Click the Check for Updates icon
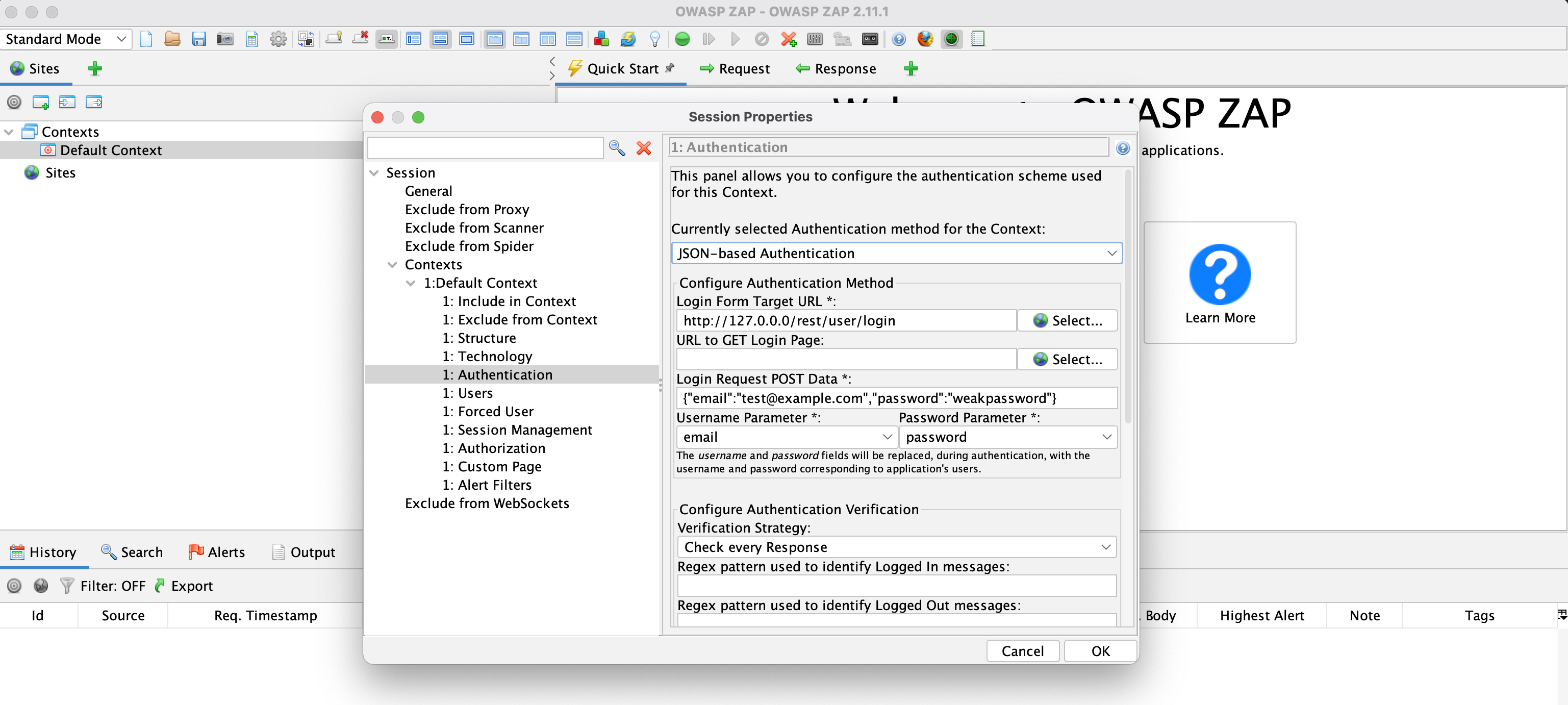 pos(627,39)
